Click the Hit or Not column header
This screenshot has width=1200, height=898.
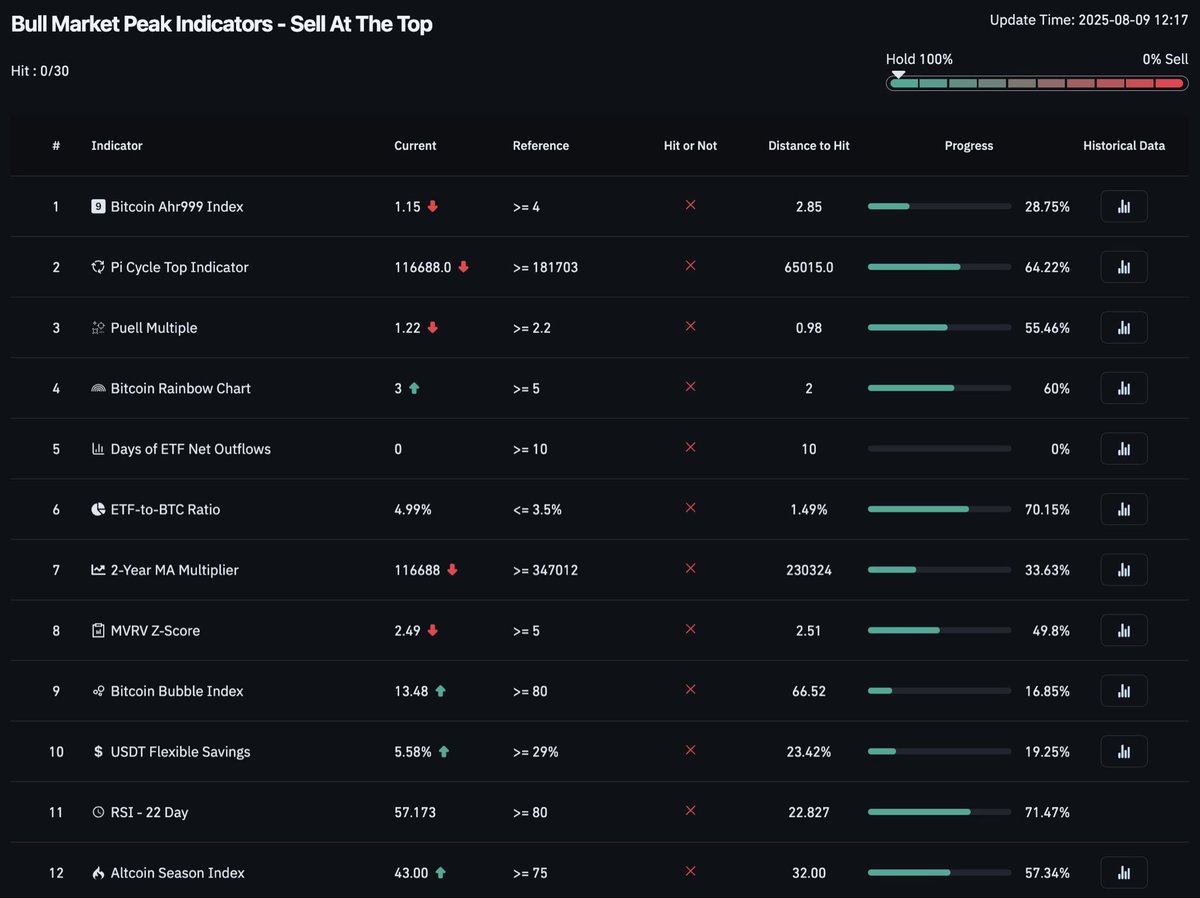coord(690,145)
